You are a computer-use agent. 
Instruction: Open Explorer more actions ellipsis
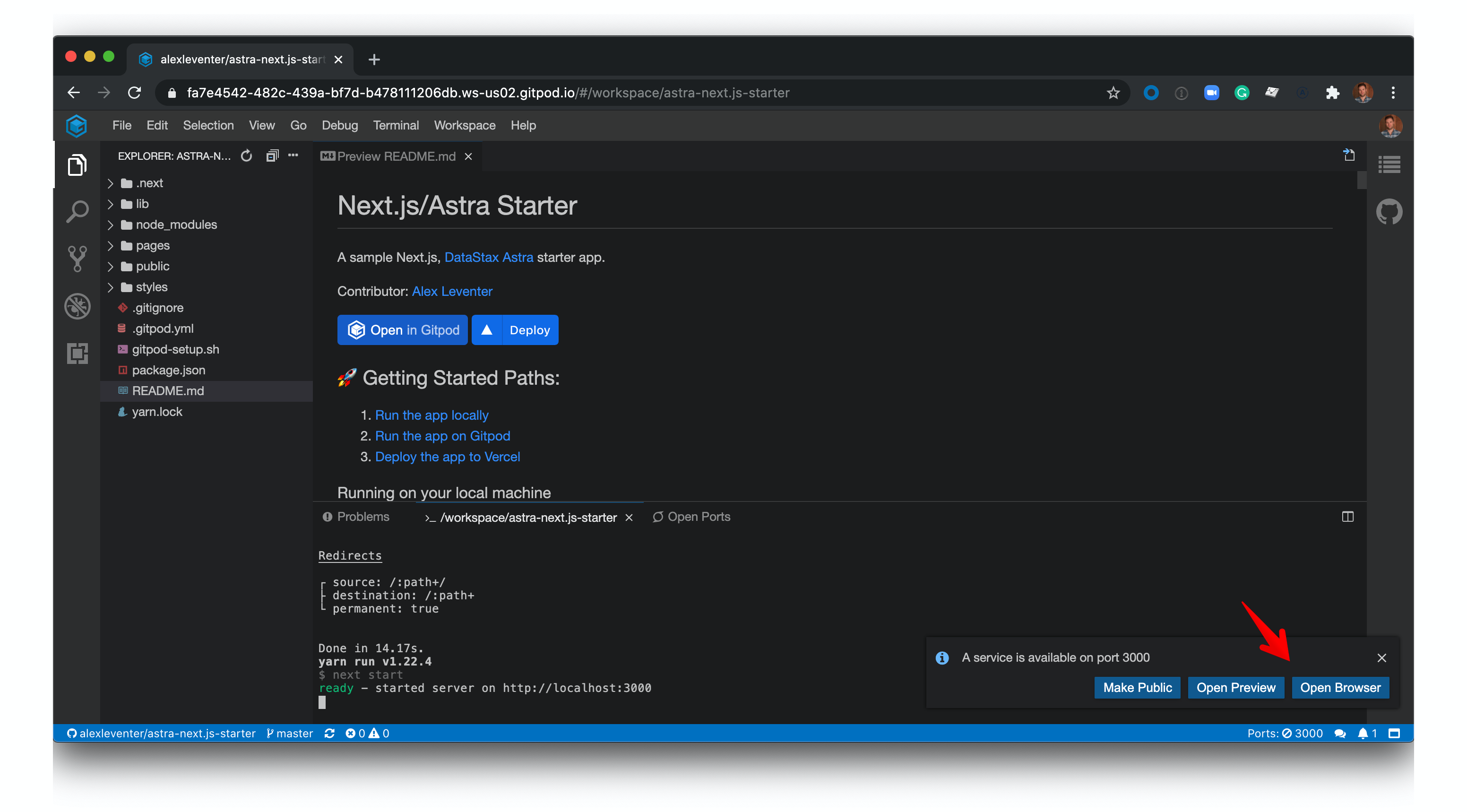[x=293, y=155]
